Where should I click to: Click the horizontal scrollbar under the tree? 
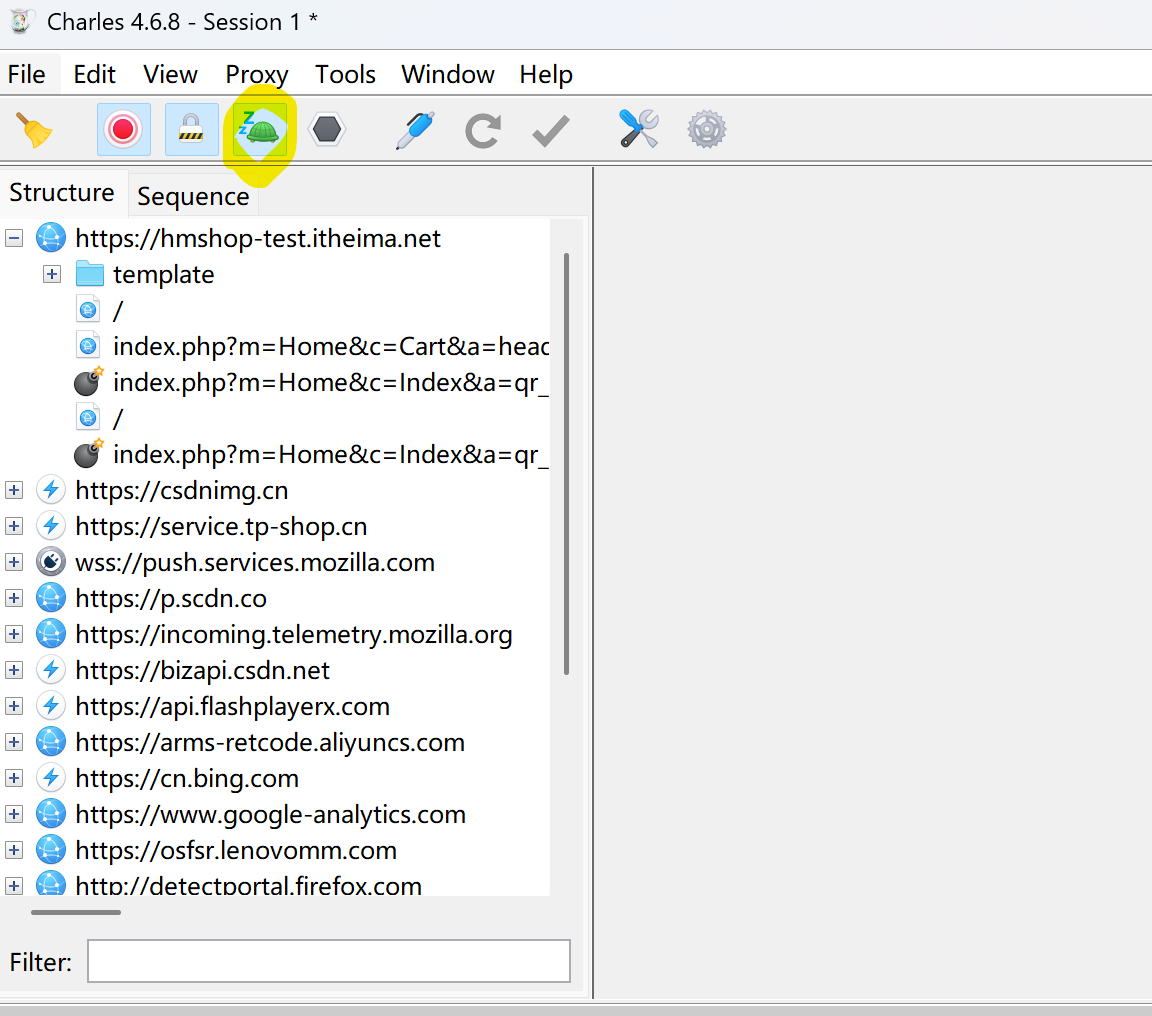tap(76, 912)
